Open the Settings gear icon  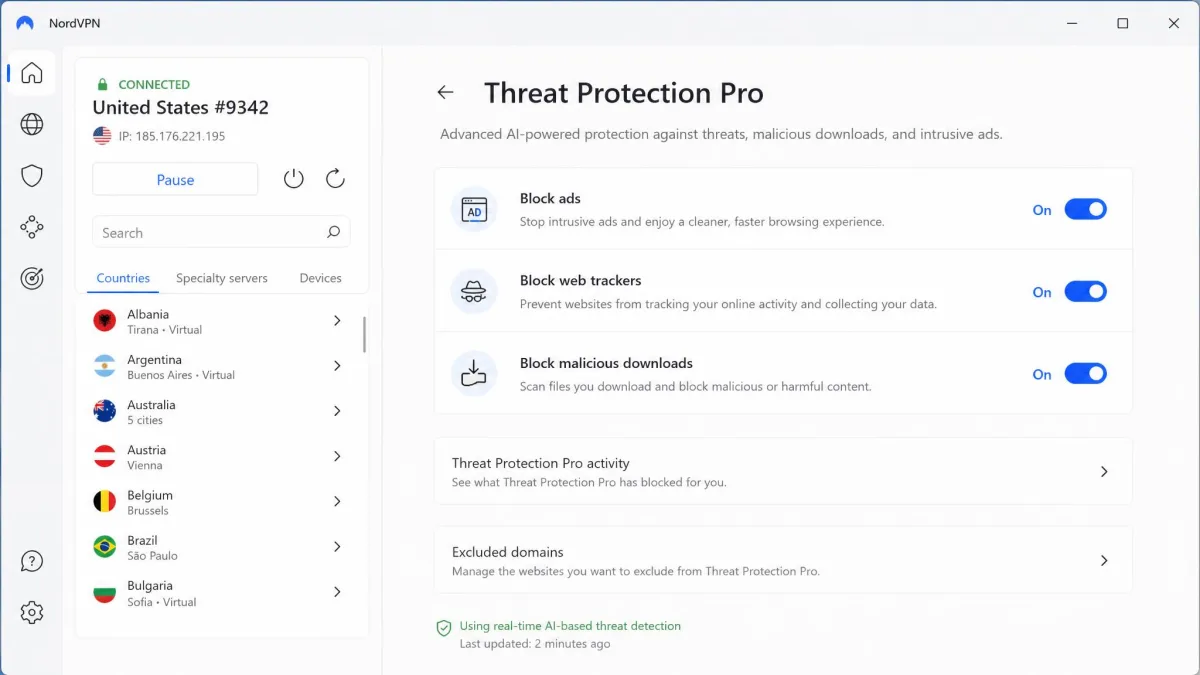point(32,613)
